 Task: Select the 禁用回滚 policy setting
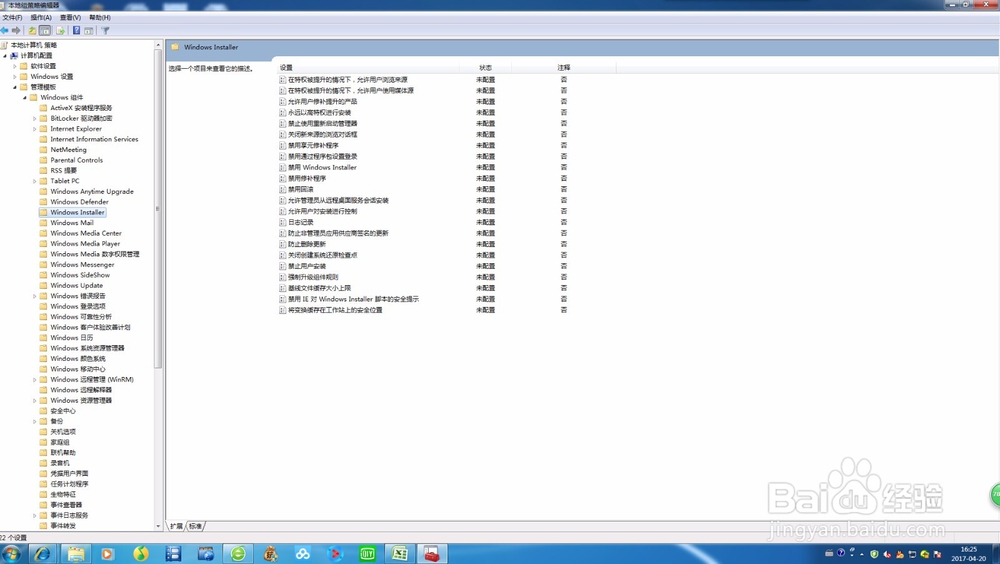pos(300,189)
